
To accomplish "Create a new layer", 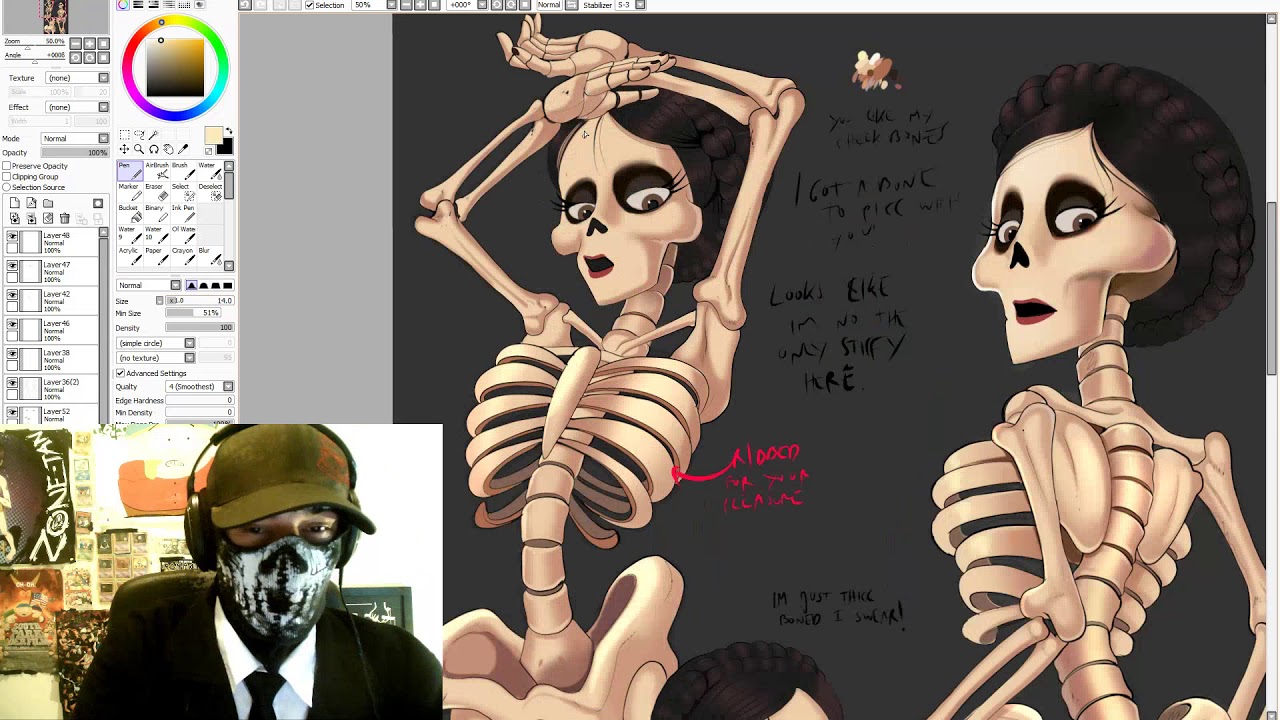I will click(14, 203).
